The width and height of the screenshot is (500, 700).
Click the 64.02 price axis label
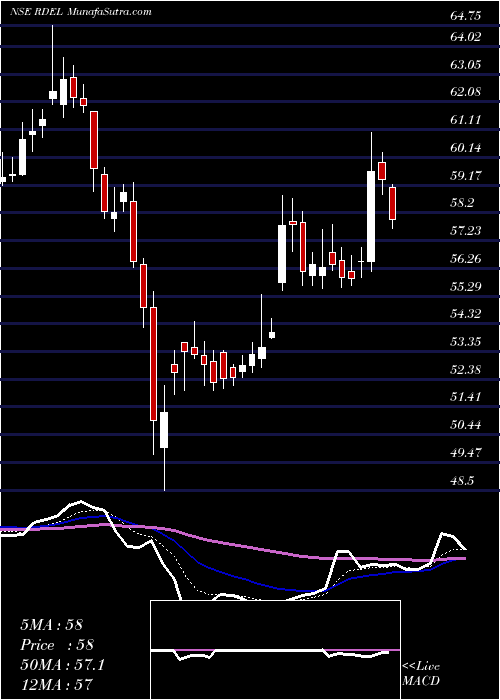click(x=466, y=37)
